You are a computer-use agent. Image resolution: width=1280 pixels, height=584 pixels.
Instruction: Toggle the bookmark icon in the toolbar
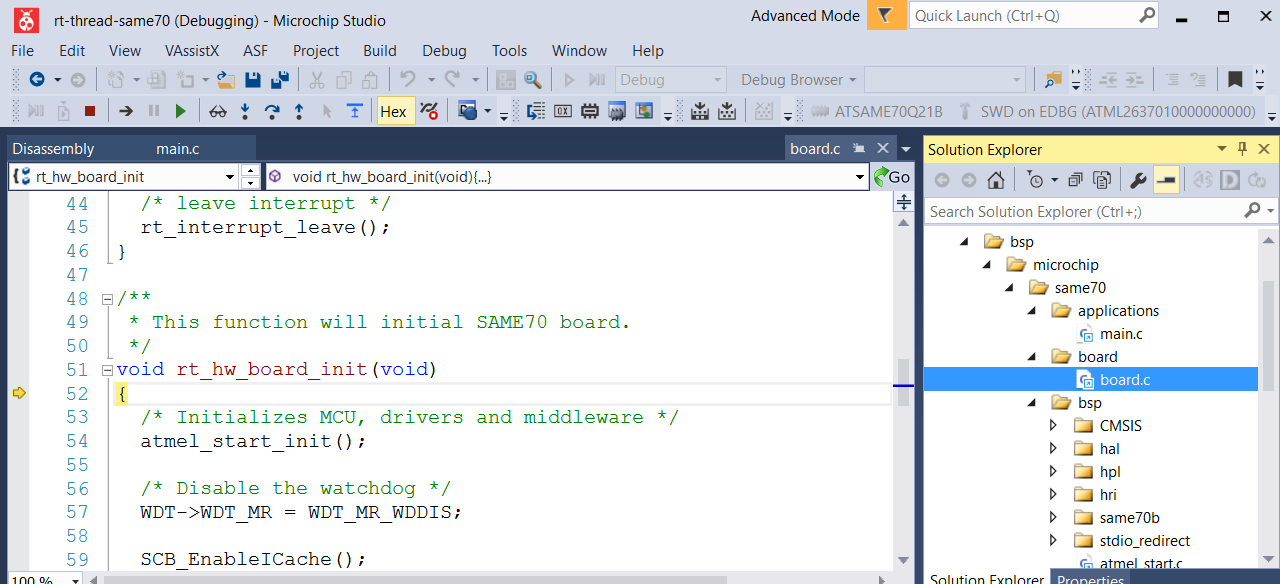point(1235,80)
